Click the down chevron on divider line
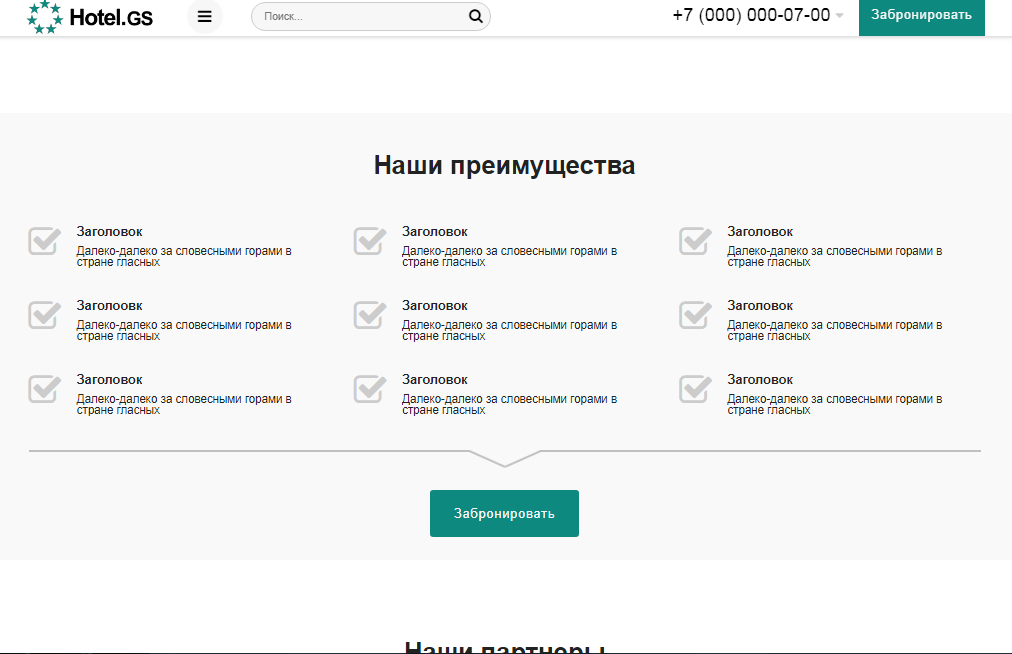The height and width of the screenshot is (654, 1012). 504,458
